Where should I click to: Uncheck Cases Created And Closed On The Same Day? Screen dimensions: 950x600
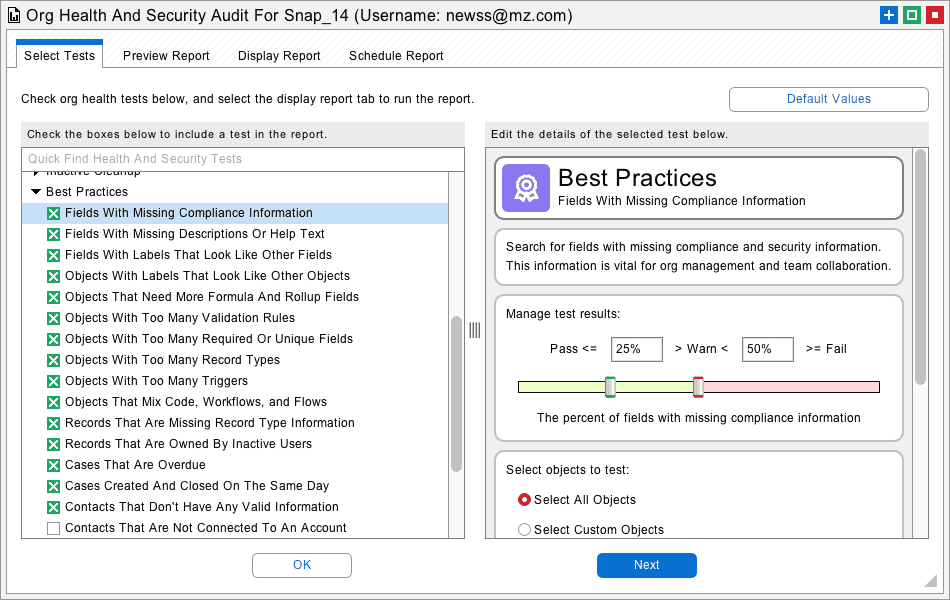coord(53,487)
